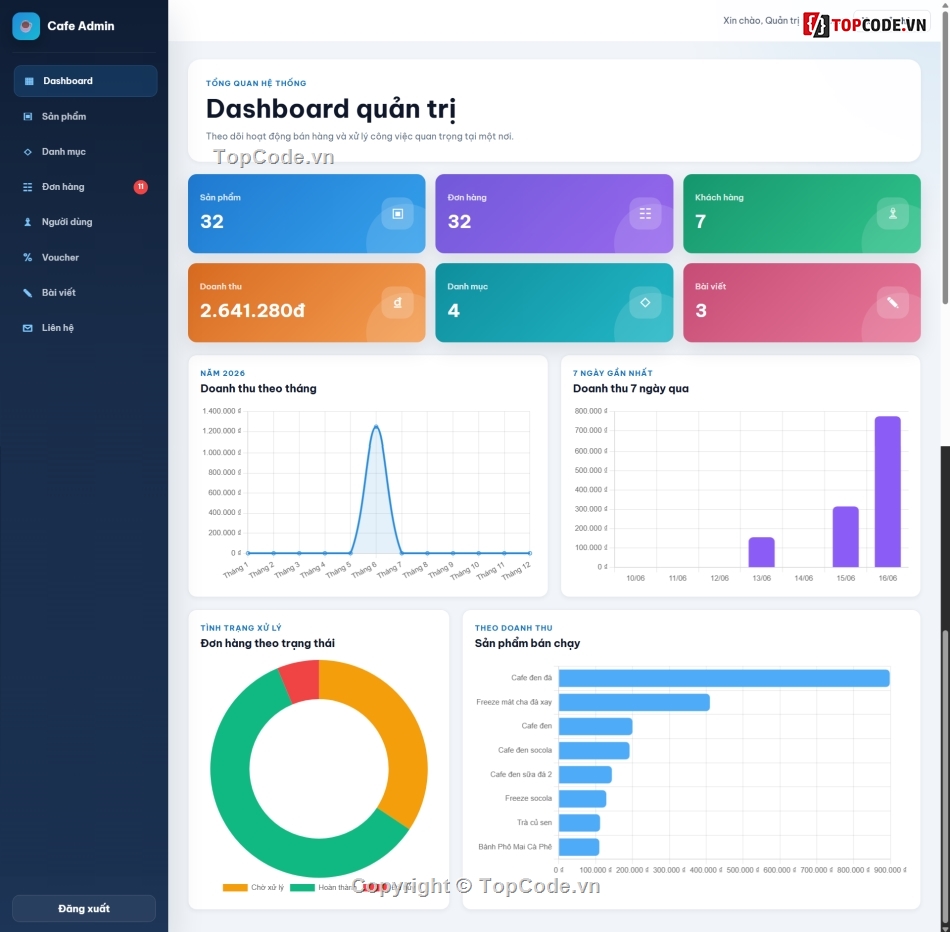Open the Voucher sidebar page
950x932 pixels.
click(x=85, y=258)
